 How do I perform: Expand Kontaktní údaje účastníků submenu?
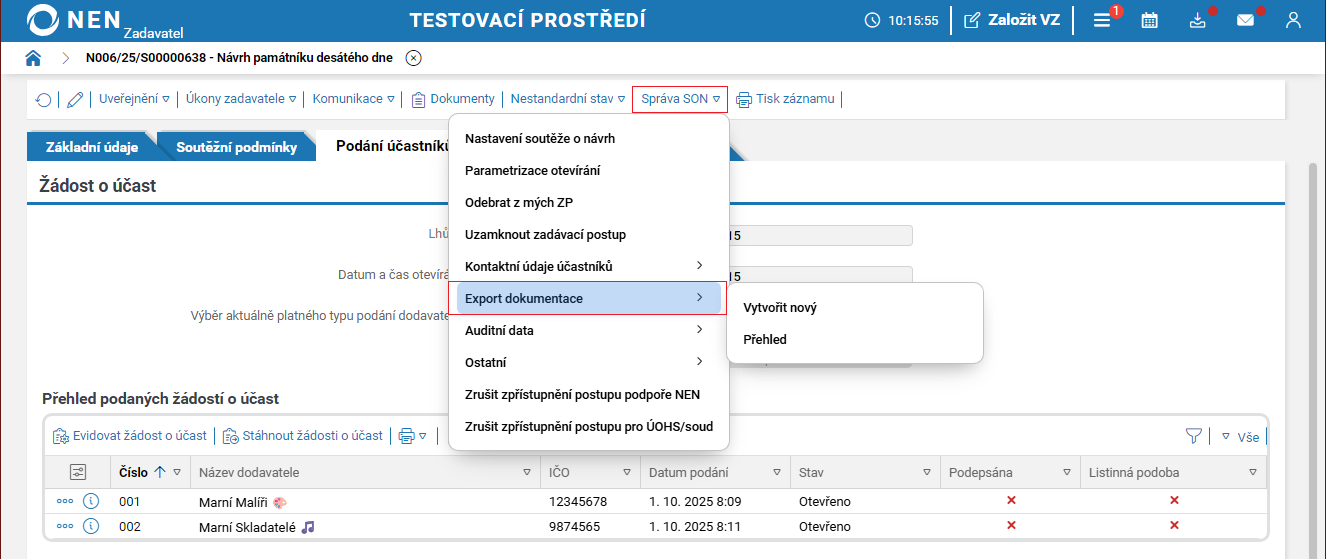(x=589, y=266)
